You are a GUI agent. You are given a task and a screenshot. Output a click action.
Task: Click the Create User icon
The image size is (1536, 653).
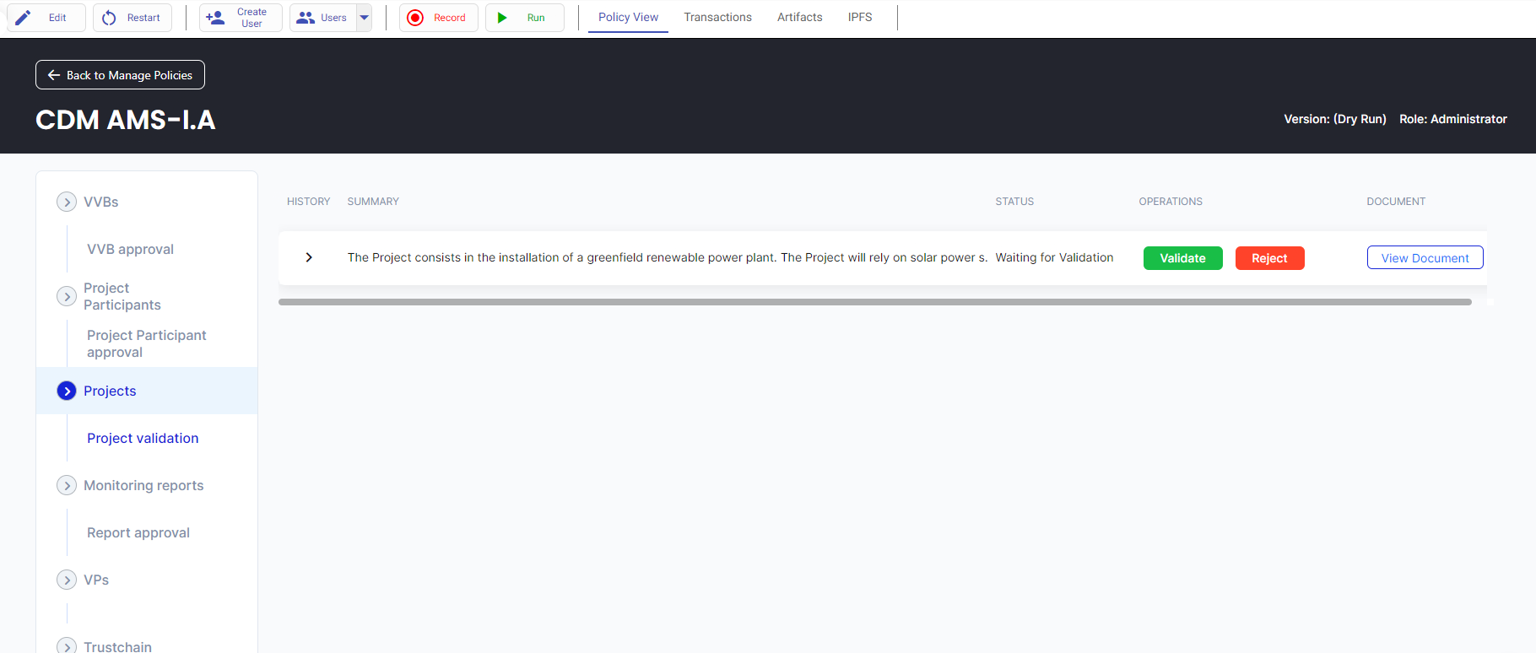[215, 18]
